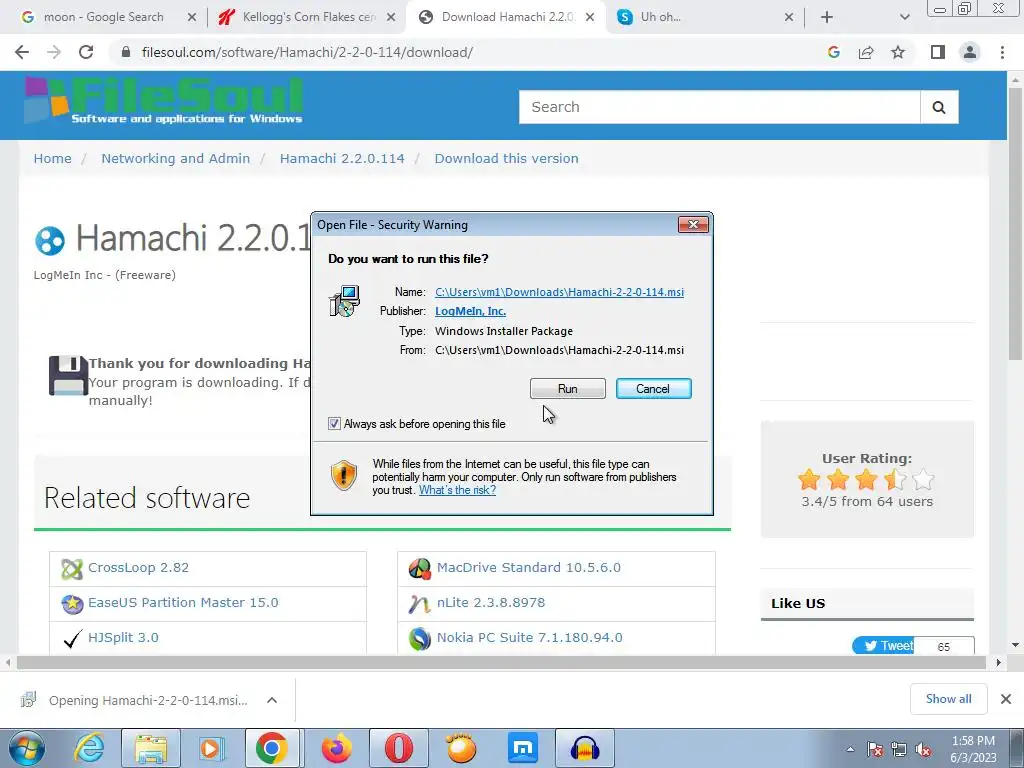Click the user rating stars
Image resolution: width=1024 pixels, height=768 pixels.
tap(866, 479)
